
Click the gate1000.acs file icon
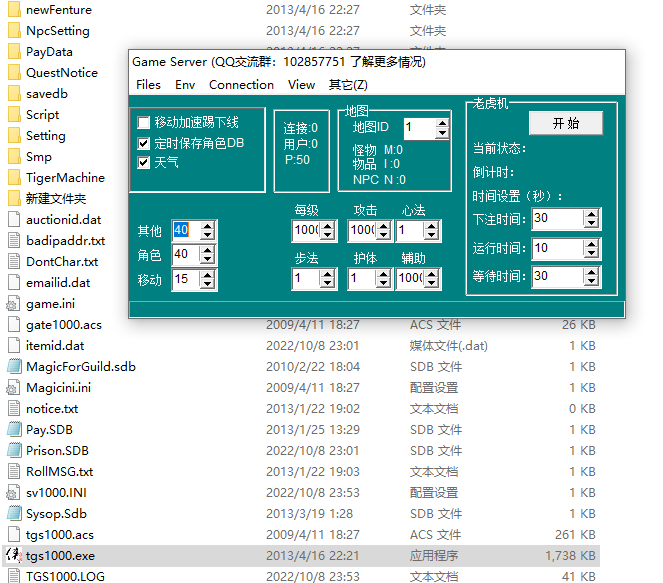14,324
